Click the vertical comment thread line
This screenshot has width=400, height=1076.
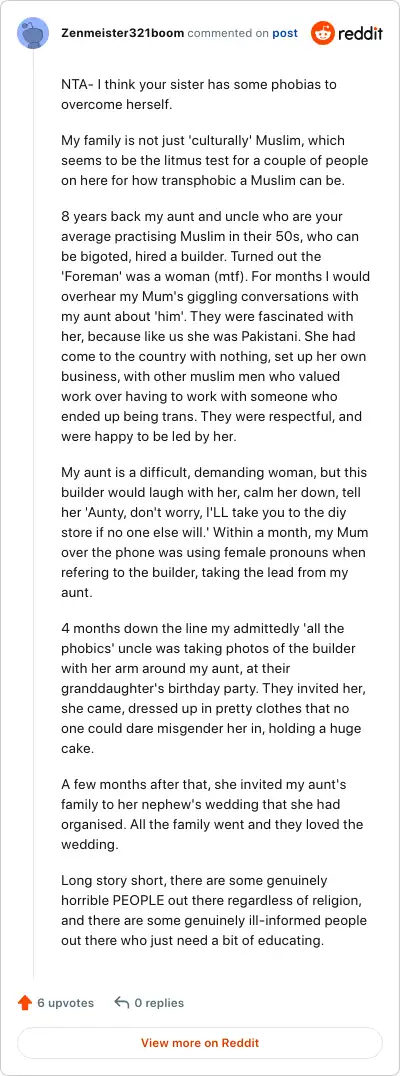[x=33, y=515]
